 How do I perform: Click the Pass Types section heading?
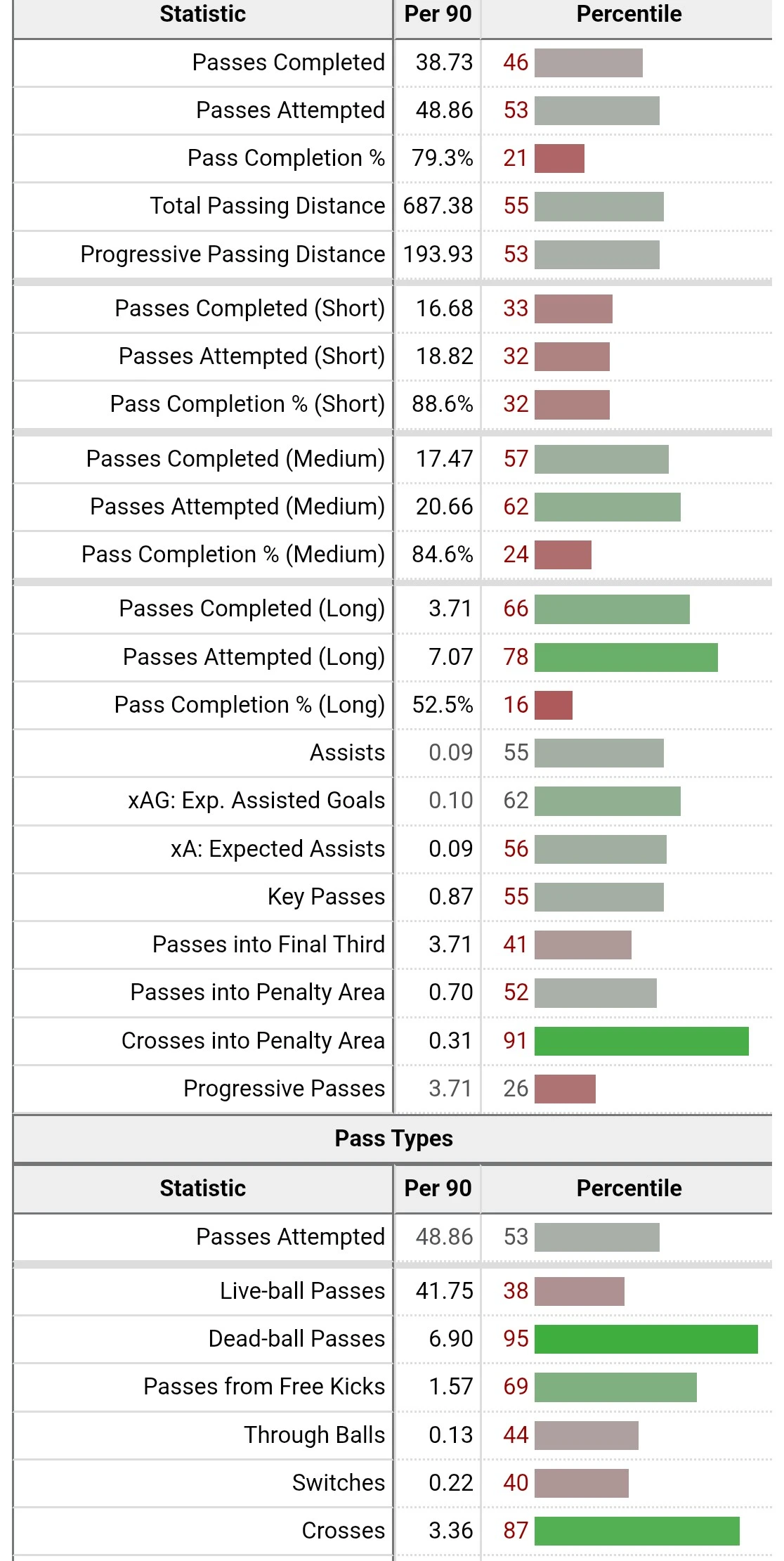(x=393, y=1139)
